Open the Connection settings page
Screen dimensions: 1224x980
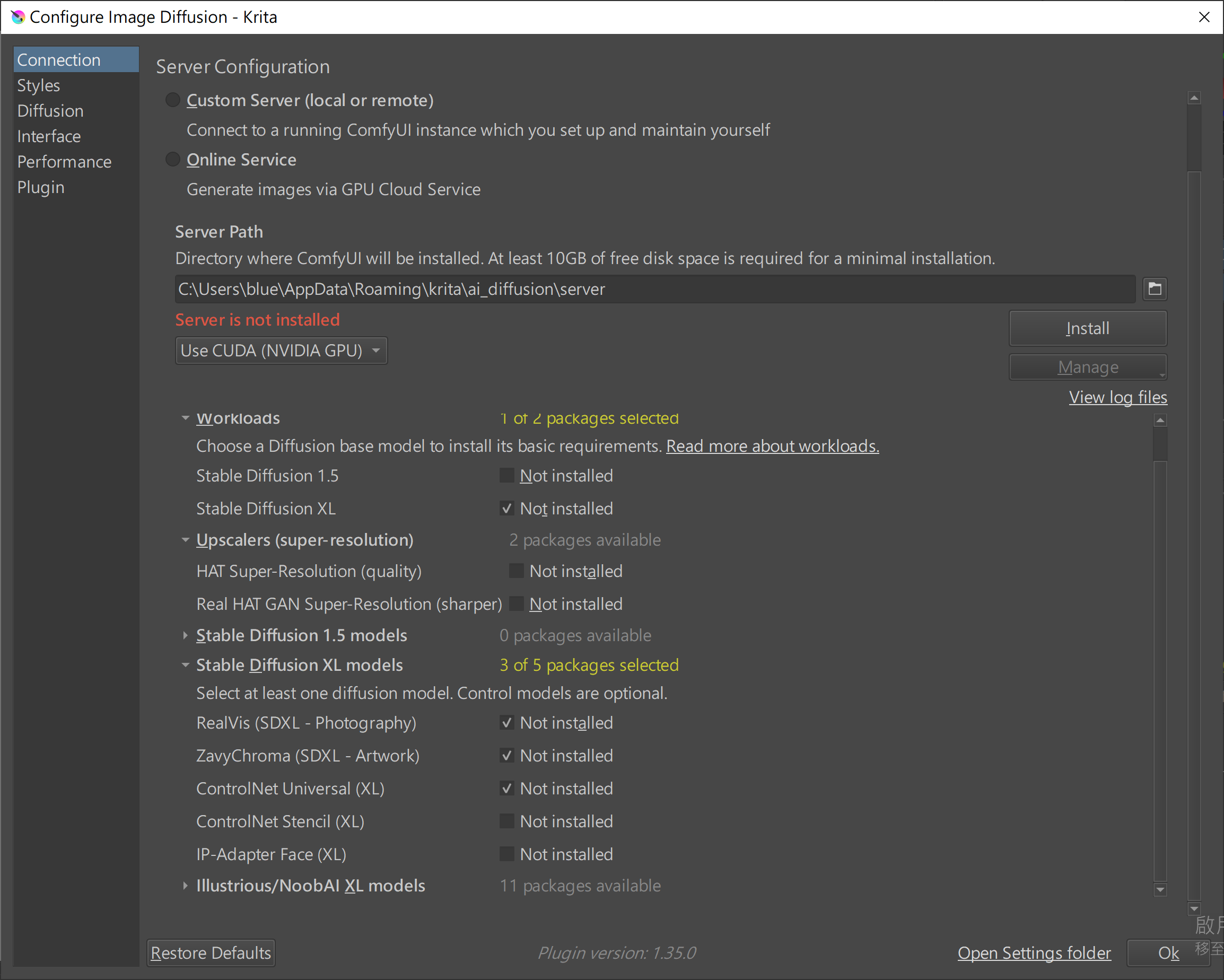tap(76, 59)
